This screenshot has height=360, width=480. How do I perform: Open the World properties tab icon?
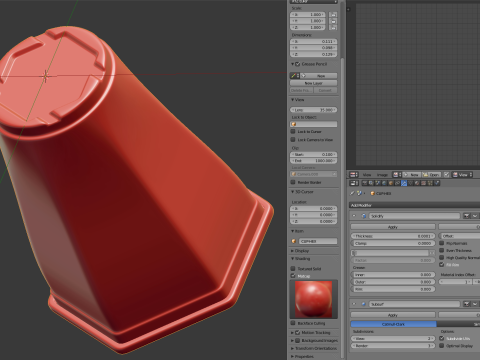pyautogui.click(x=384, y=183)
